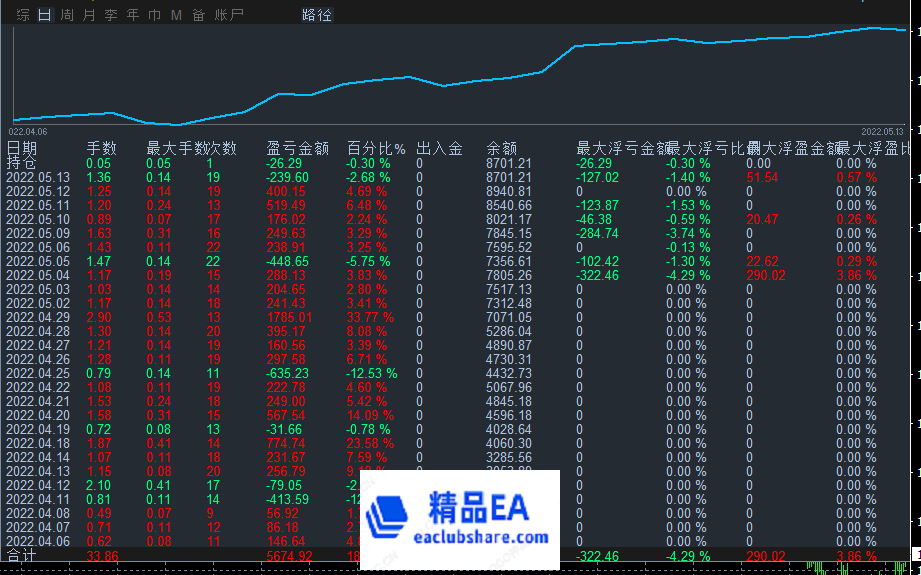Click the max lots value 0.53
The width and height of the screenshot is (921, 575).
159,318
